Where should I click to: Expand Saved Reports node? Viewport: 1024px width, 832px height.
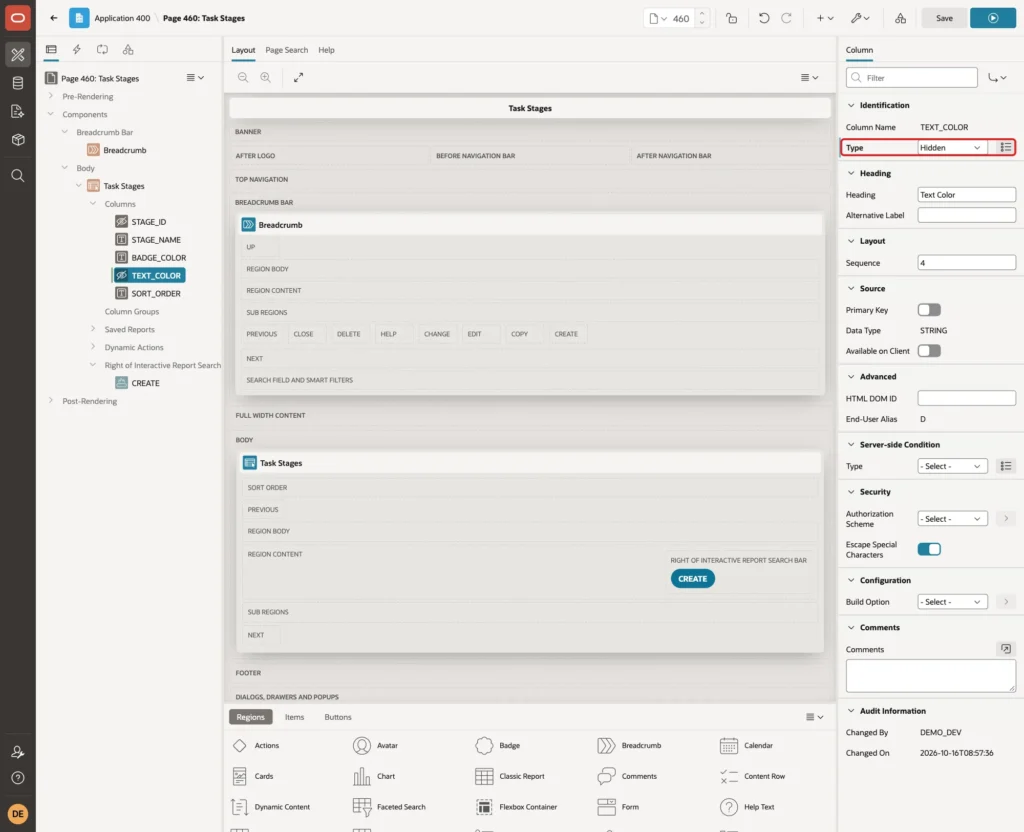coord(93,329)
